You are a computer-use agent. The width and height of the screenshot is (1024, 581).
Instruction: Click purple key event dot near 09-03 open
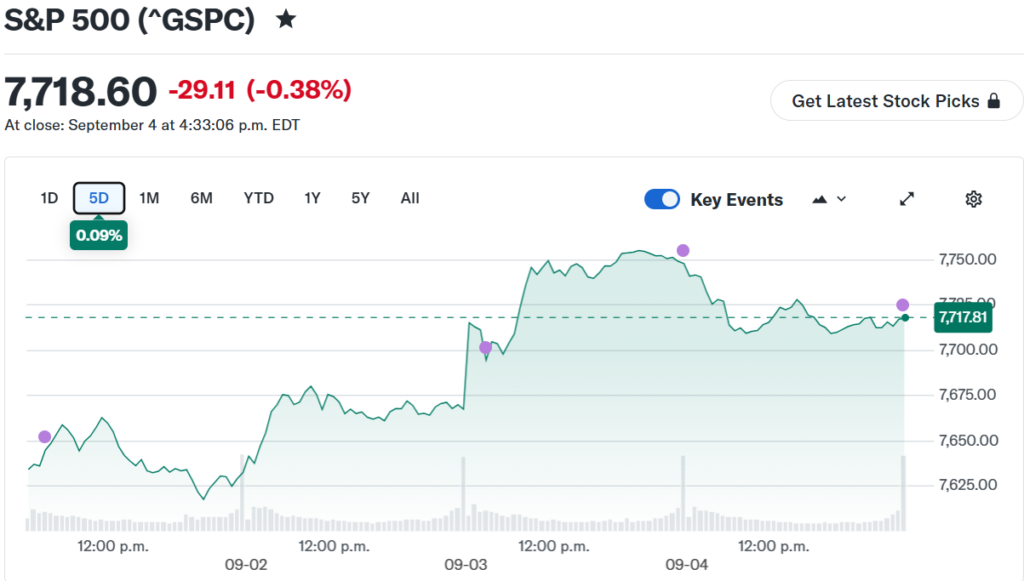point(485,347)
